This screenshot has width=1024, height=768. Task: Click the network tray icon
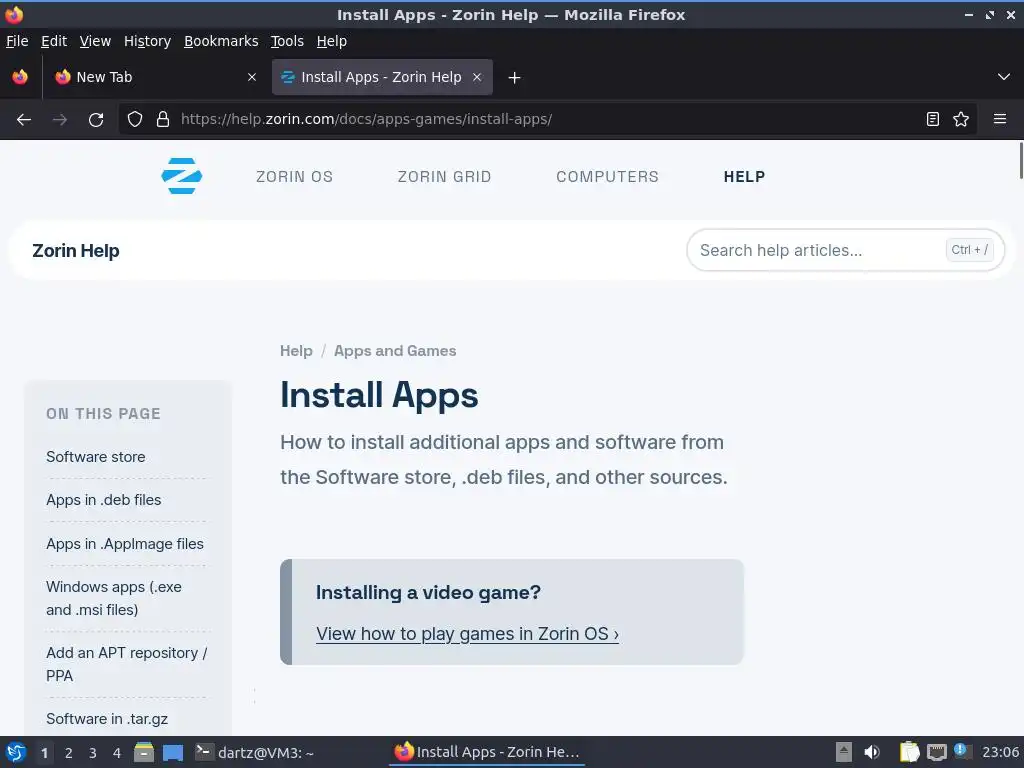(x=936, y=752)
